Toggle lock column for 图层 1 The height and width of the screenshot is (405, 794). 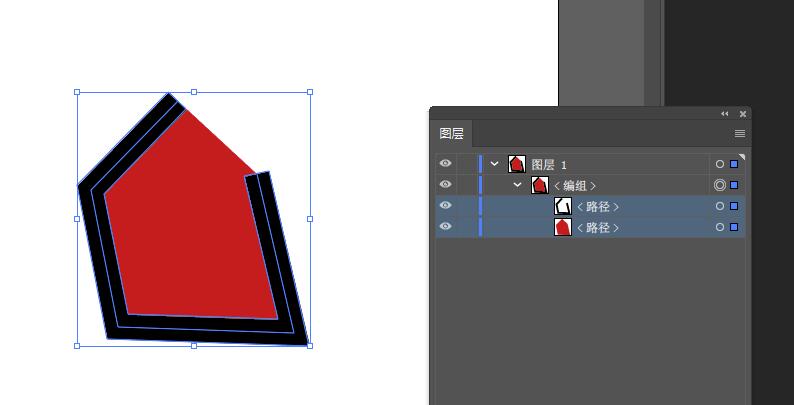point(465,164)
